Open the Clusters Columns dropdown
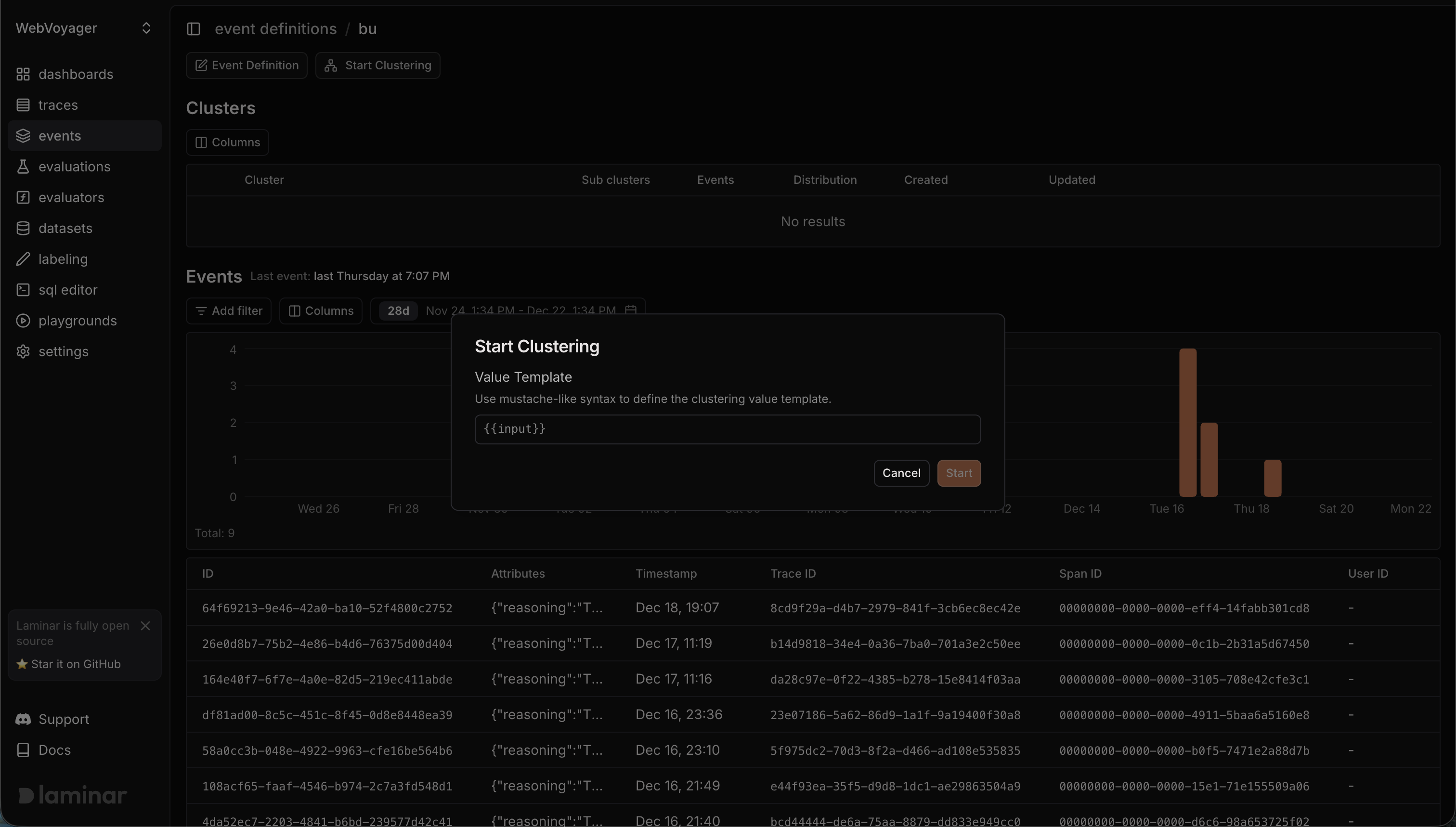This screenshot has height=827, width=1456. click(x=227, y=142)
